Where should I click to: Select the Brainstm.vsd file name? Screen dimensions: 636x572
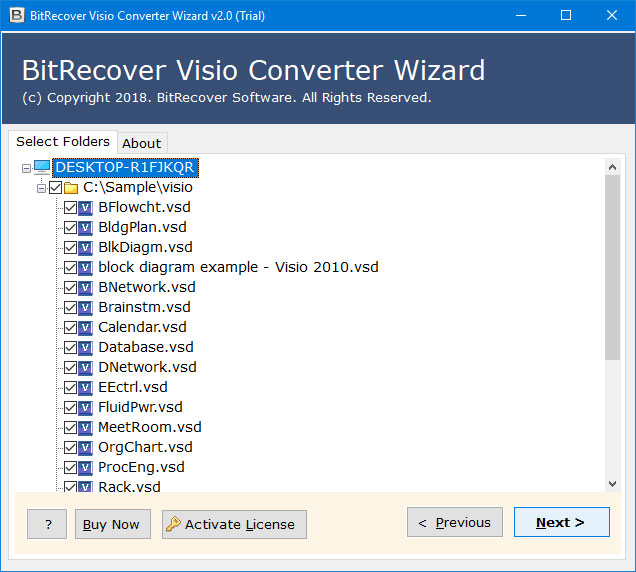pos(144,307)
